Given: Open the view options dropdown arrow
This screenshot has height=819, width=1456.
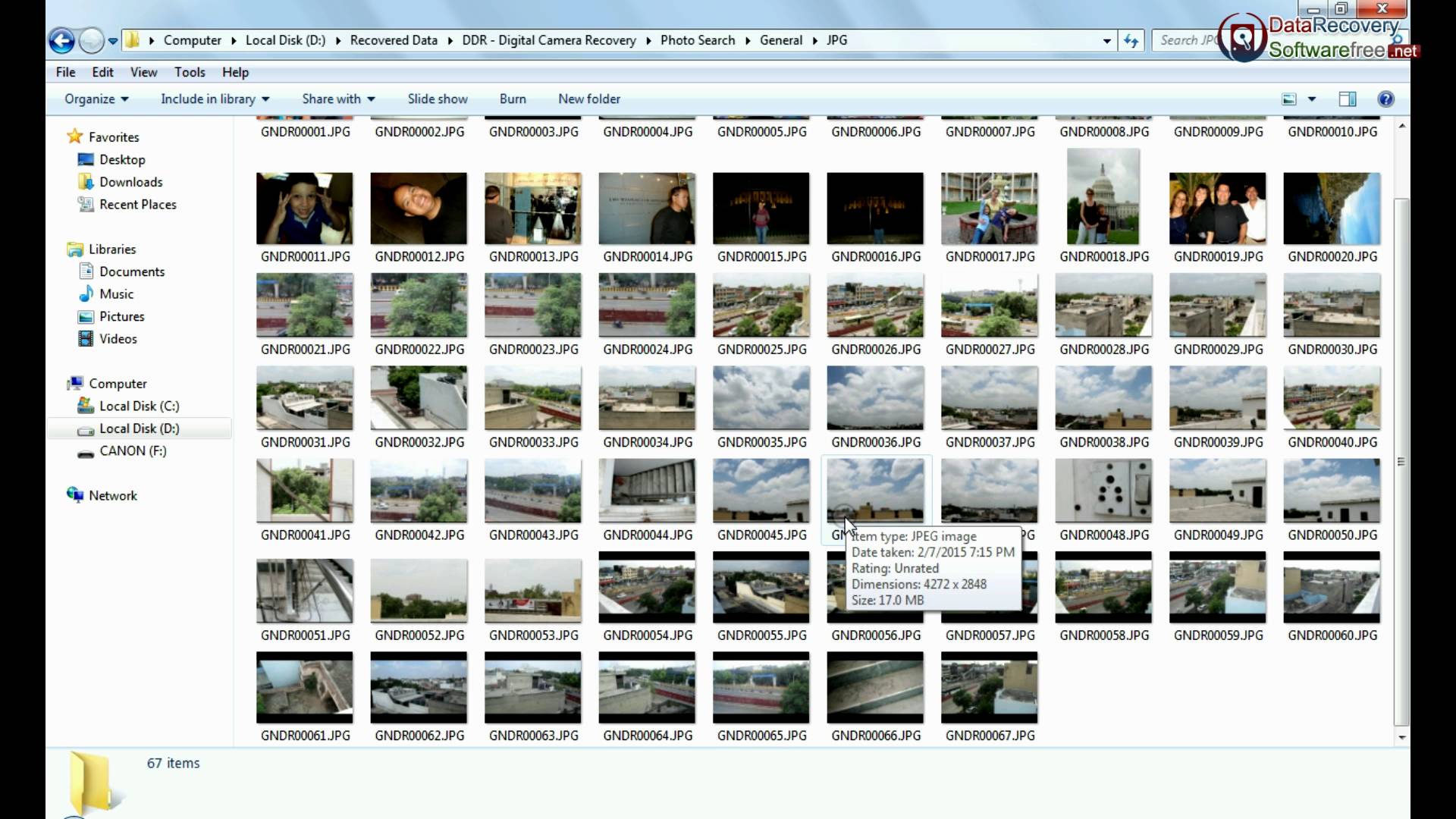Looking at the screenshot, I should click(x=1312, y=99).
